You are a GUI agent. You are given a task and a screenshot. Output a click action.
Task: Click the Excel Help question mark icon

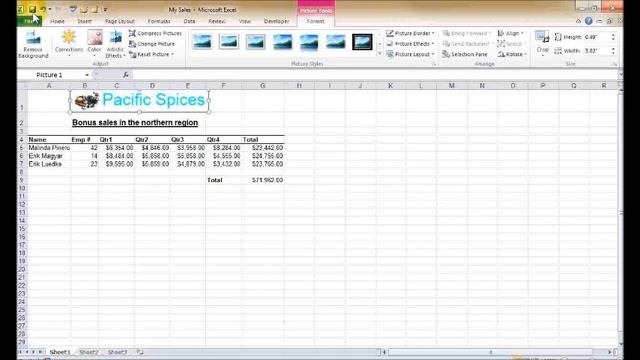(x=589, y=21)
